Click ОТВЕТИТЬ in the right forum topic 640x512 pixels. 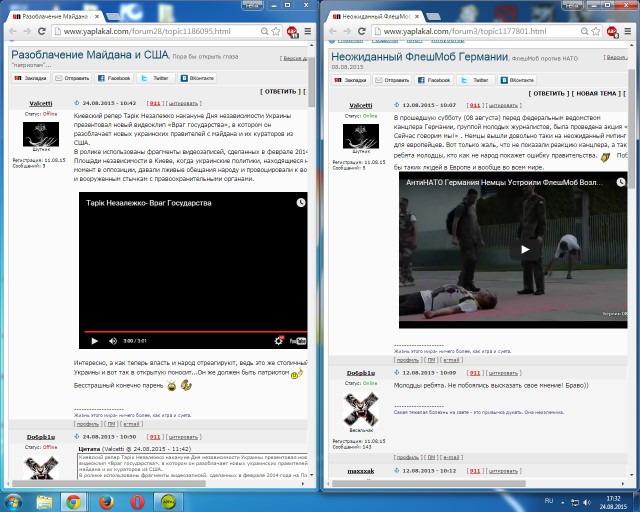point(549,93)
